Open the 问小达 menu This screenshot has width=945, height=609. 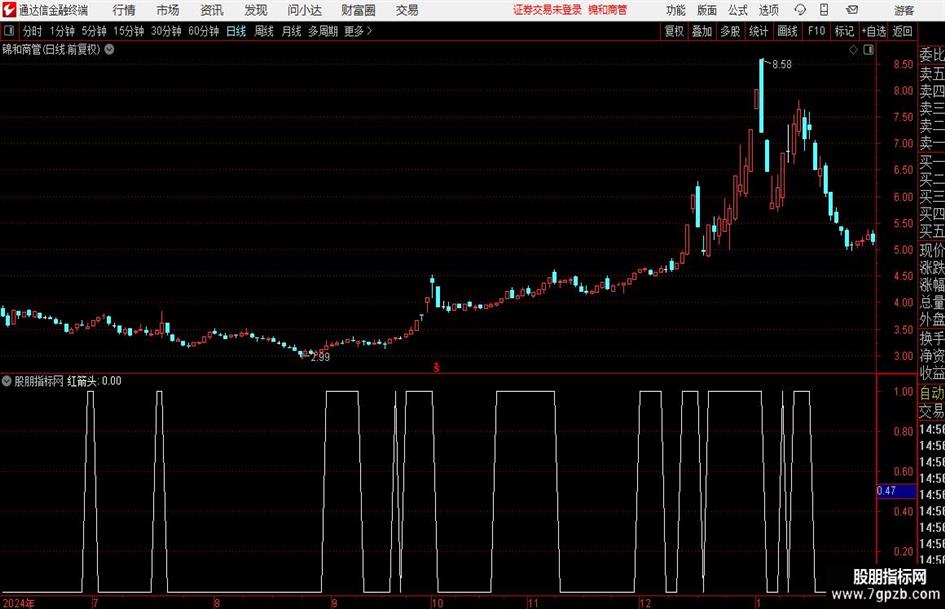304,10
